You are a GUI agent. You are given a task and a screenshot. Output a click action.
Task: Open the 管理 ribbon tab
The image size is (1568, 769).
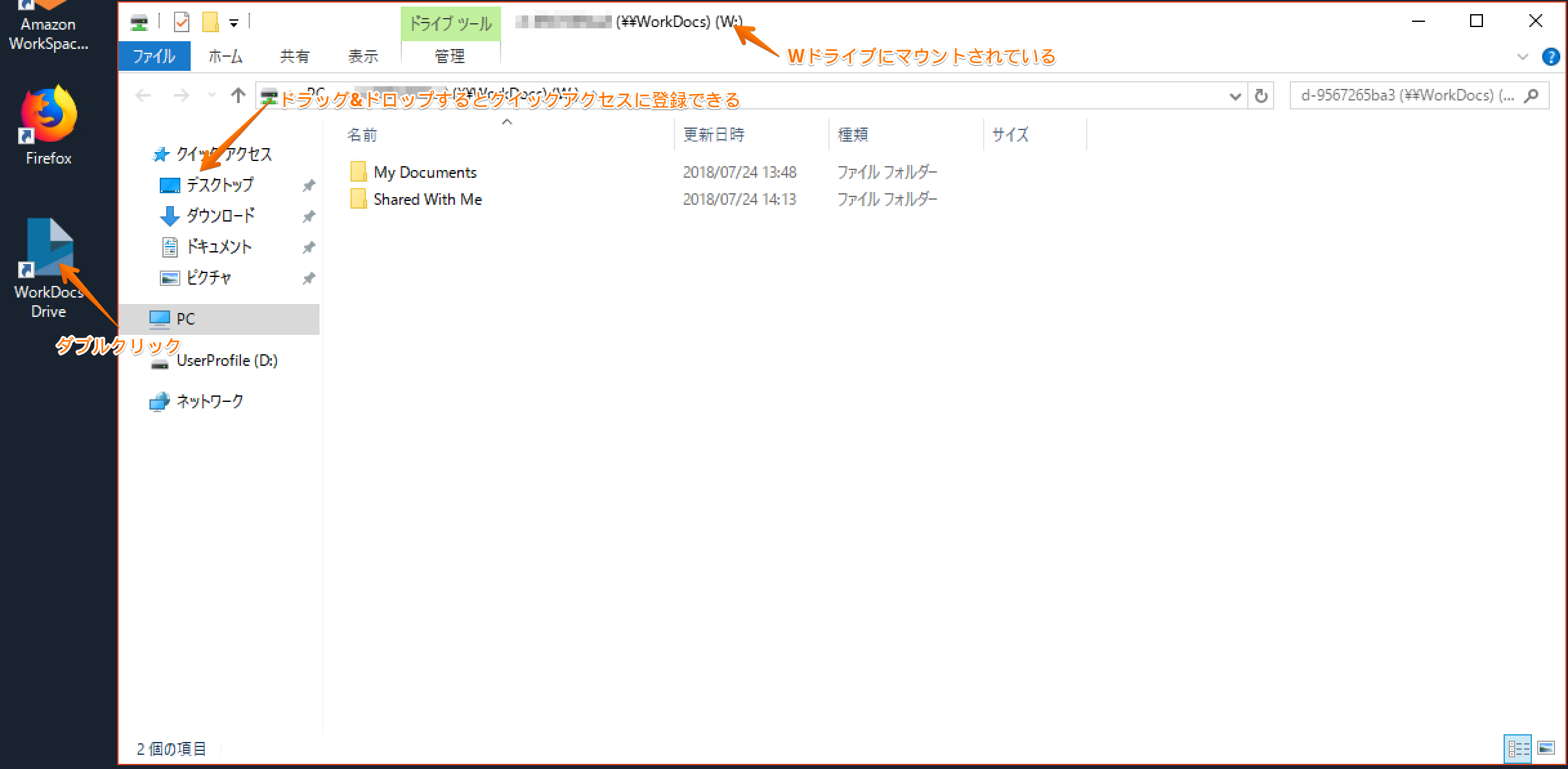[450, 57]
